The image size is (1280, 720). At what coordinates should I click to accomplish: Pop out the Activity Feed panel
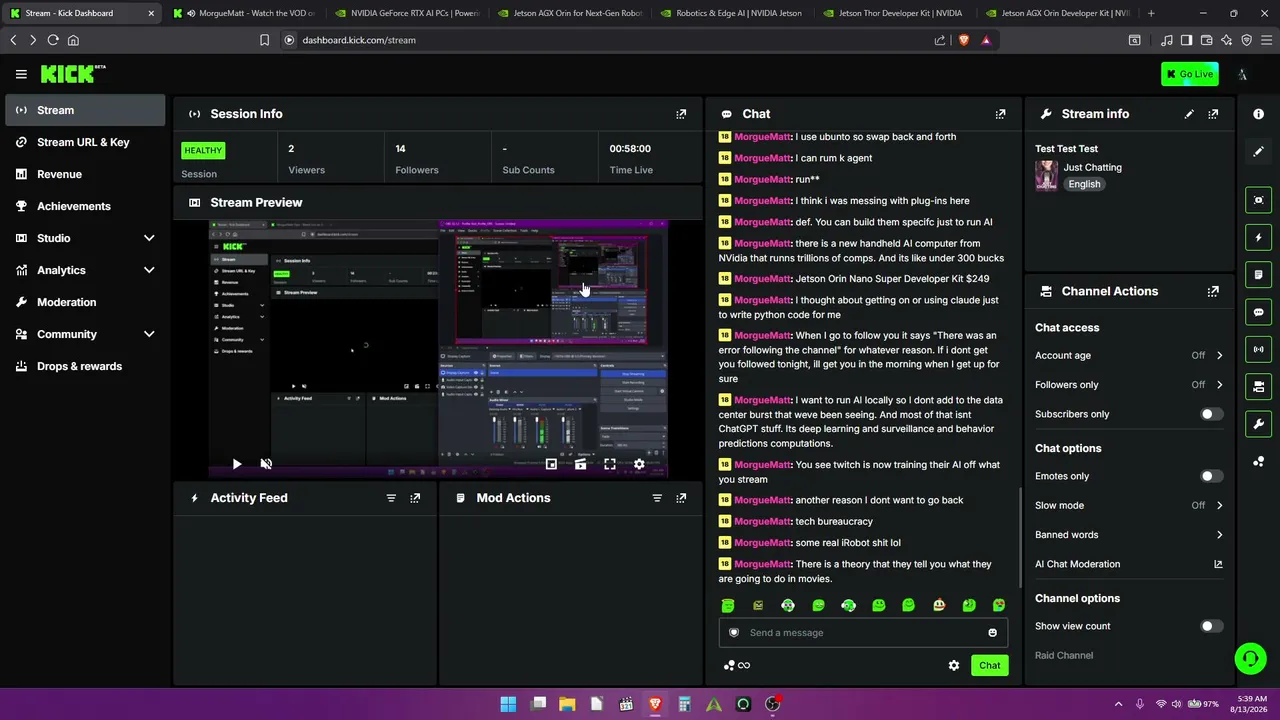click(415, 498)
